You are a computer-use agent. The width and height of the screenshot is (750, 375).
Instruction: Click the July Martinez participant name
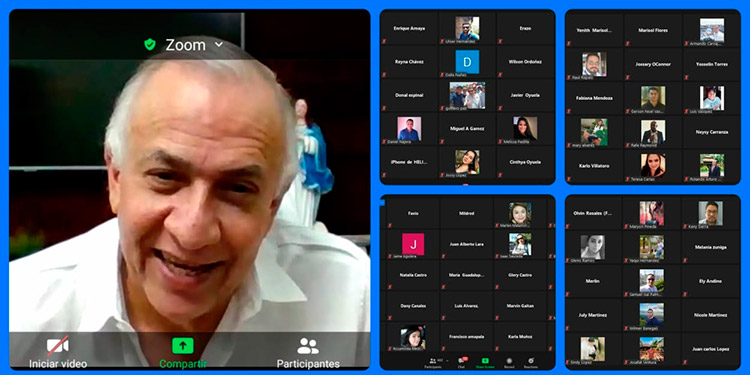593,315
